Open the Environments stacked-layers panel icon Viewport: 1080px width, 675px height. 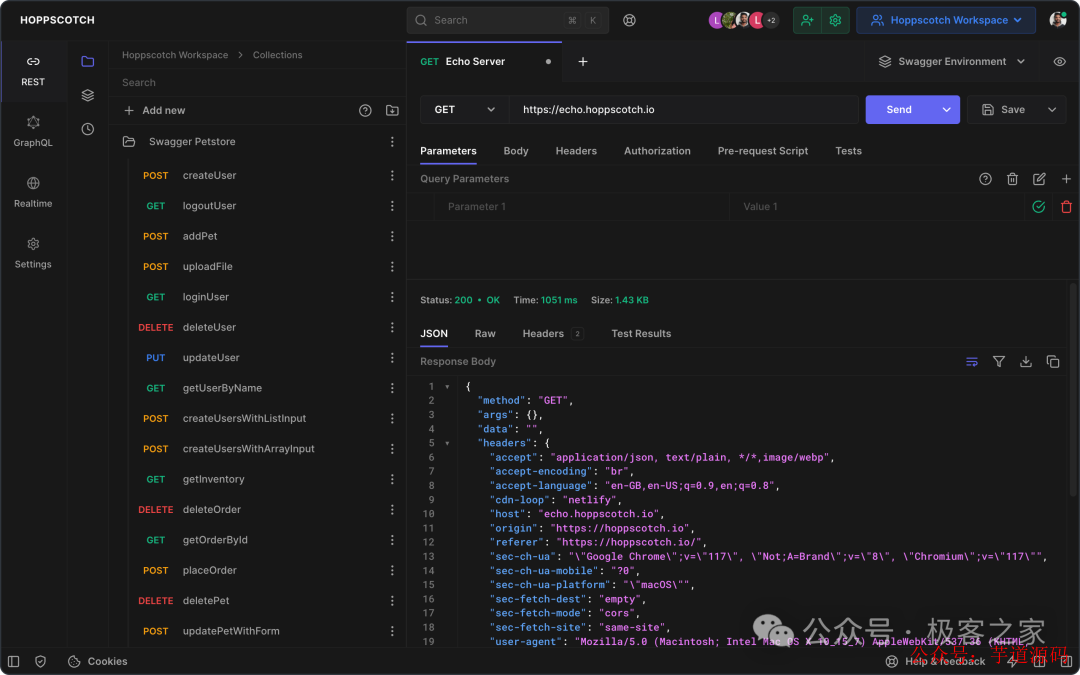pos(87,95)
